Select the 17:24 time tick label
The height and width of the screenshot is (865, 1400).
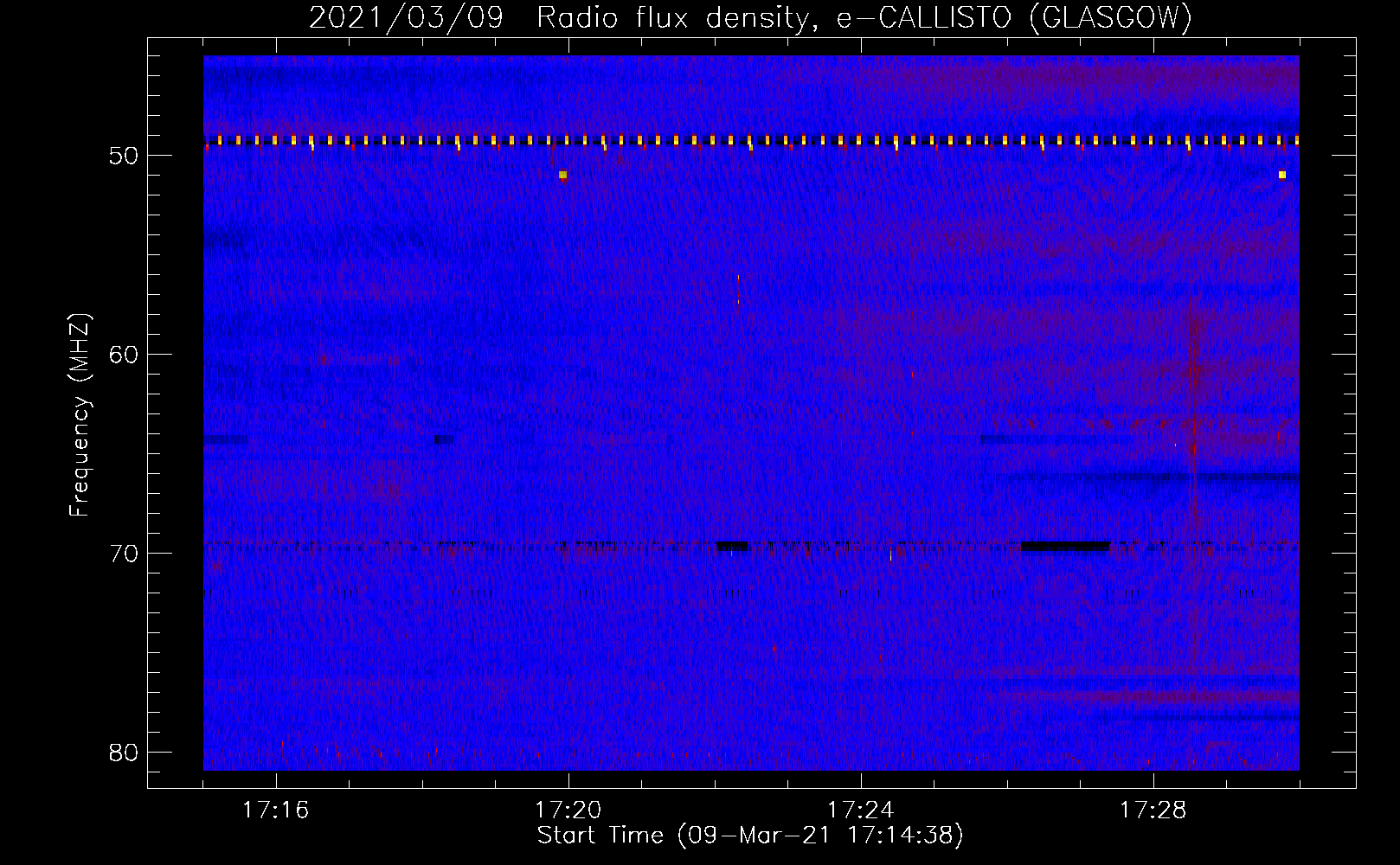(x=861, y=811)
